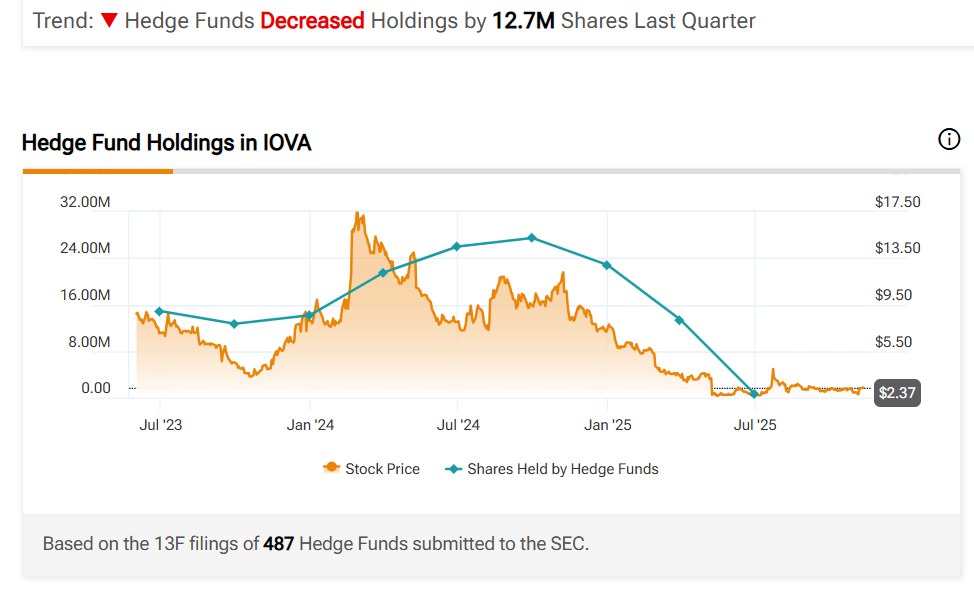Screen dimensions: 974x608
Task: Click the teal data point at Jan '24
Action: (x=309, y=316)
